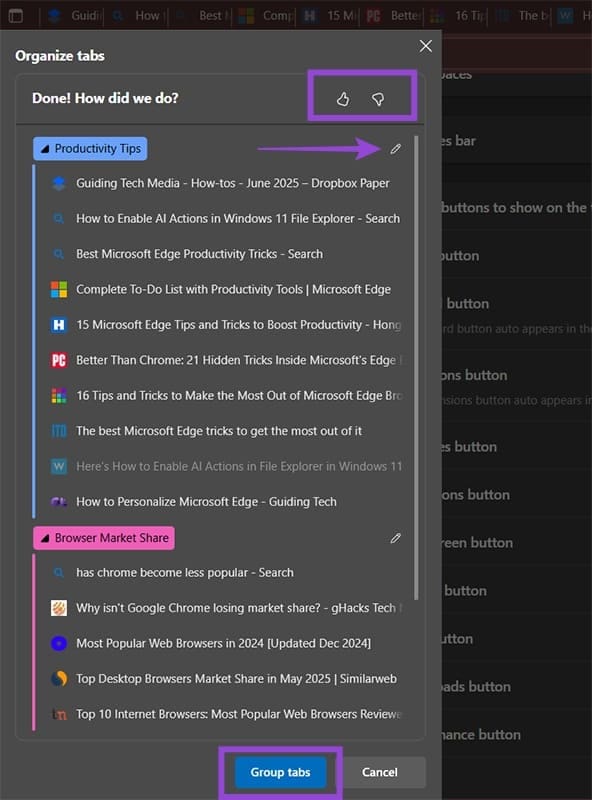Viewport: 592px width, 800px height.
Task: Switch to the Comp browser tab
Action: tap(265, 16)
